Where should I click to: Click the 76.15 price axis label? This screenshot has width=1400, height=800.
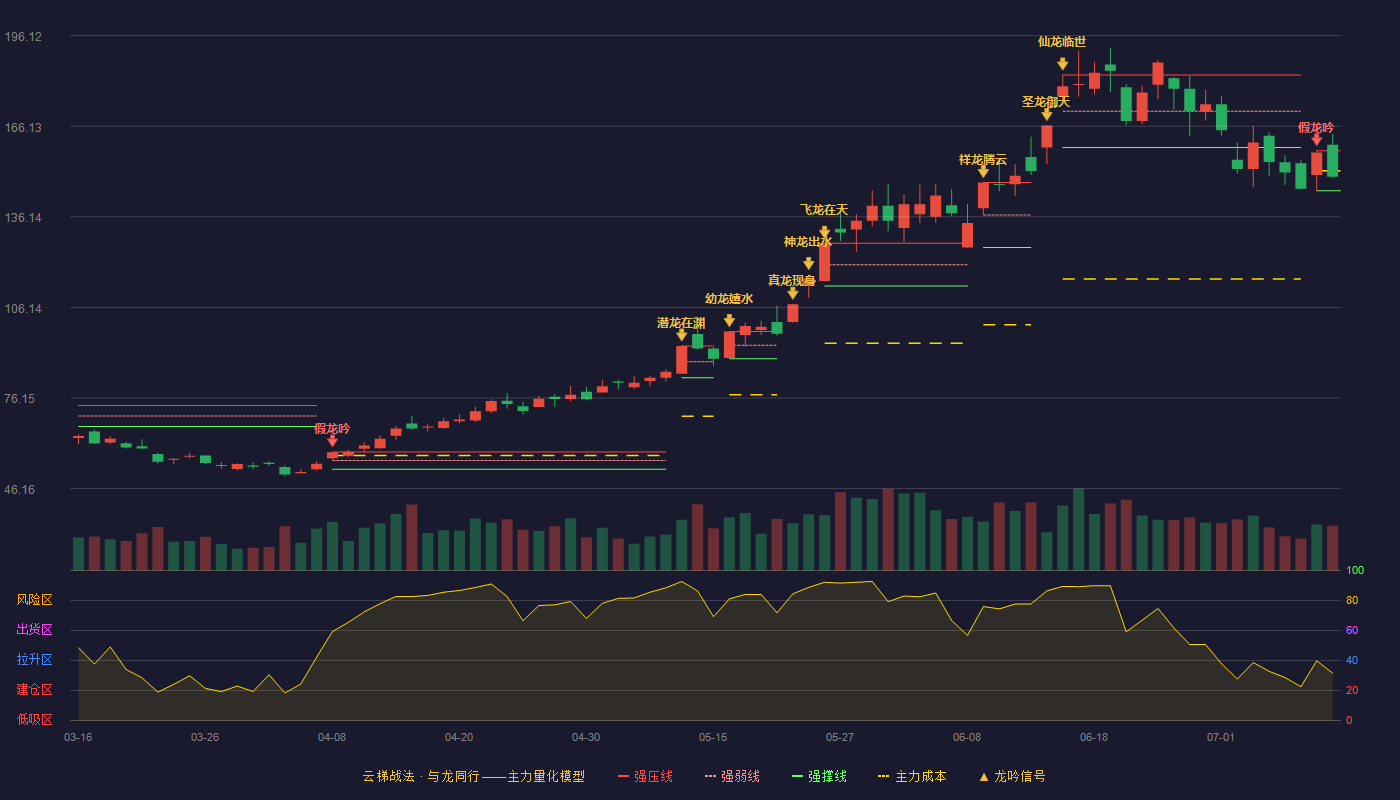tap(20, 398)
